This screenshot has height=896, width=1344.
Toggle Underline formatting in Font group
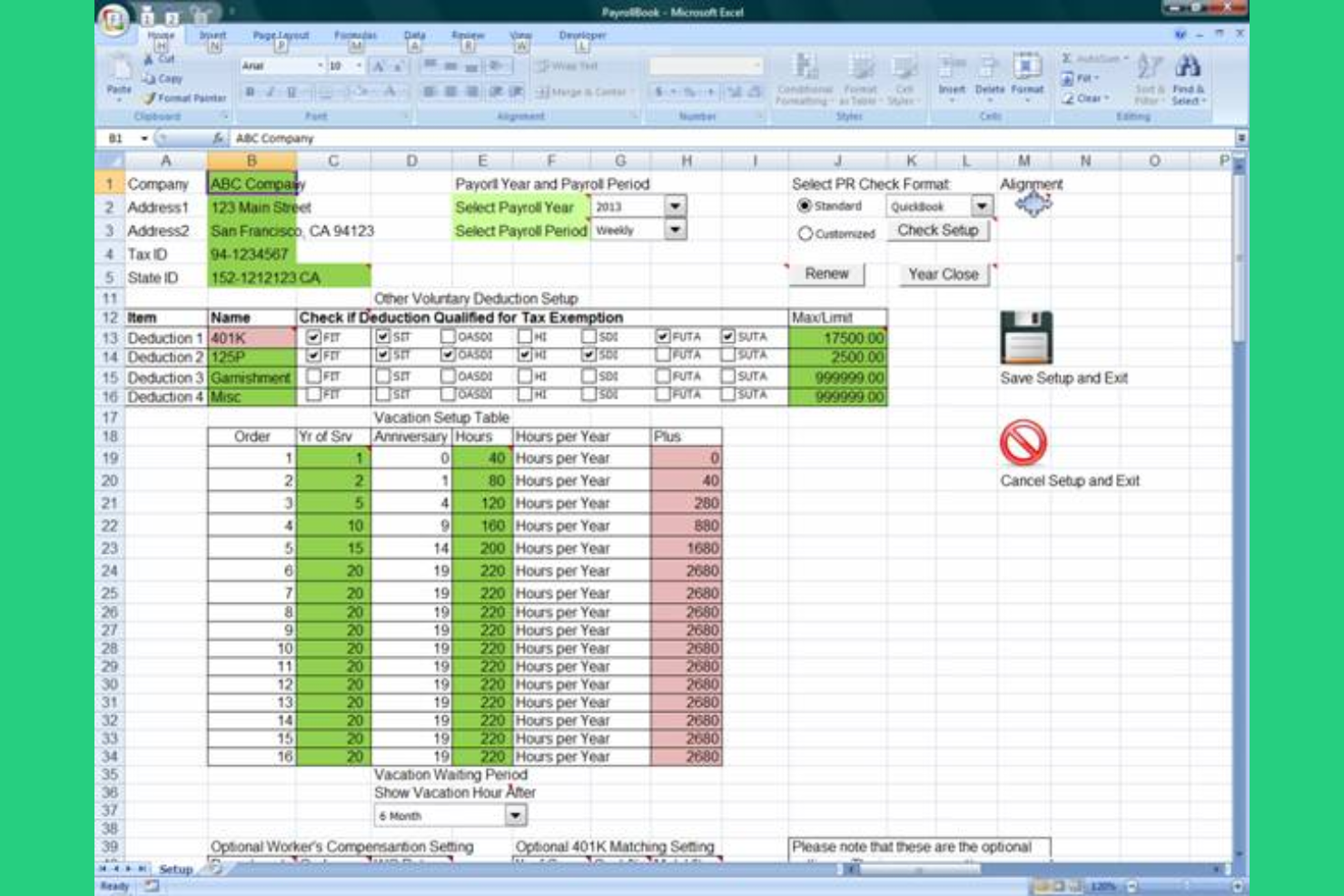(x=292, y=92)
